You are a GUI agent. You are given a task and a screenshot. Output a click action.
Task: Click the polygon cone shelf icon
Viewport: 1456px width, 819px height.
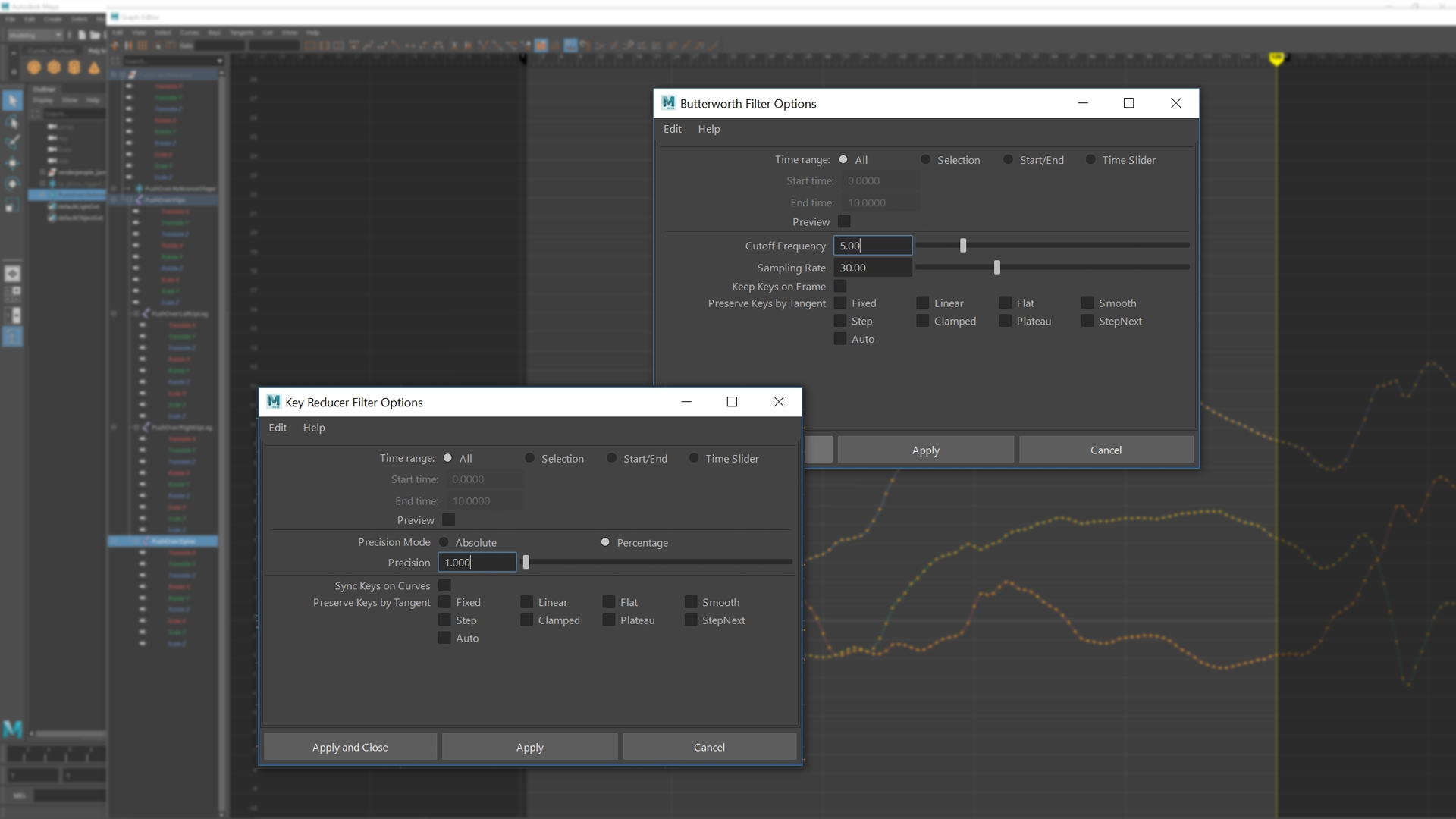coord(94,67)
